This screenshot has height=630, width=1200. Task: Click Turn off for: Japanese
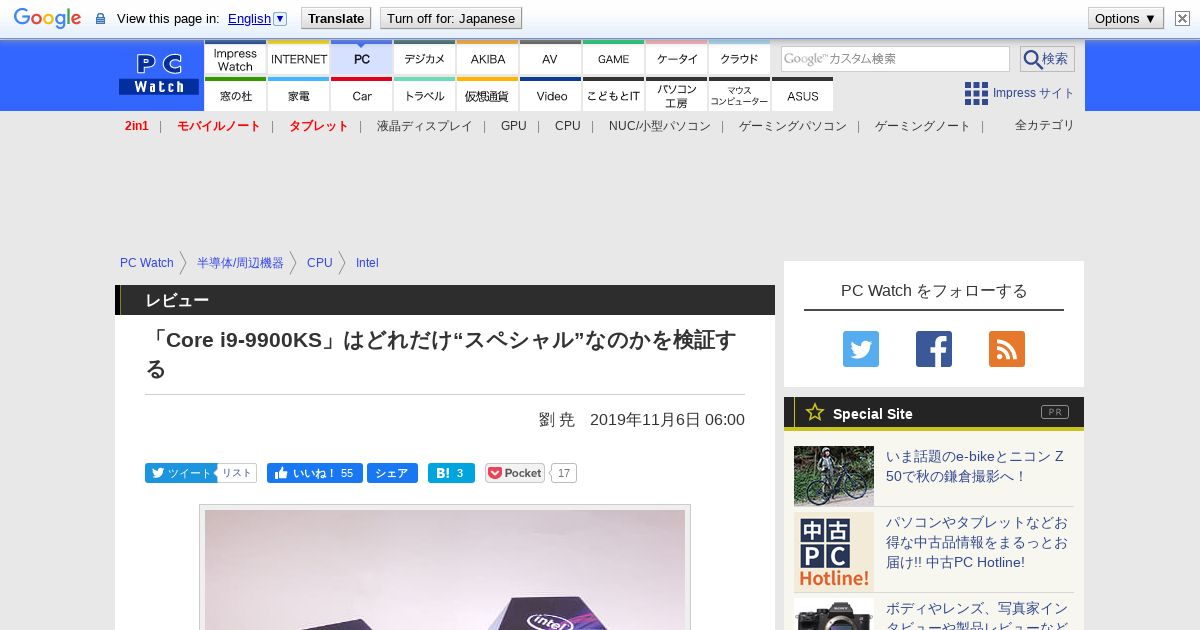(x=451, y=18)
